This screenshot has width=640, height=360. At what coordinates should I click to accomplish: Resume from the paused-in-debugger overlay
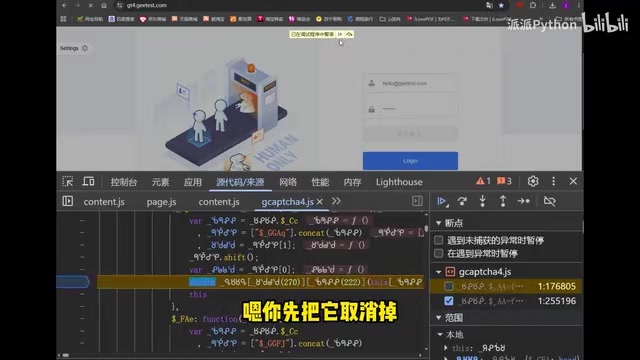pos(340,34)
